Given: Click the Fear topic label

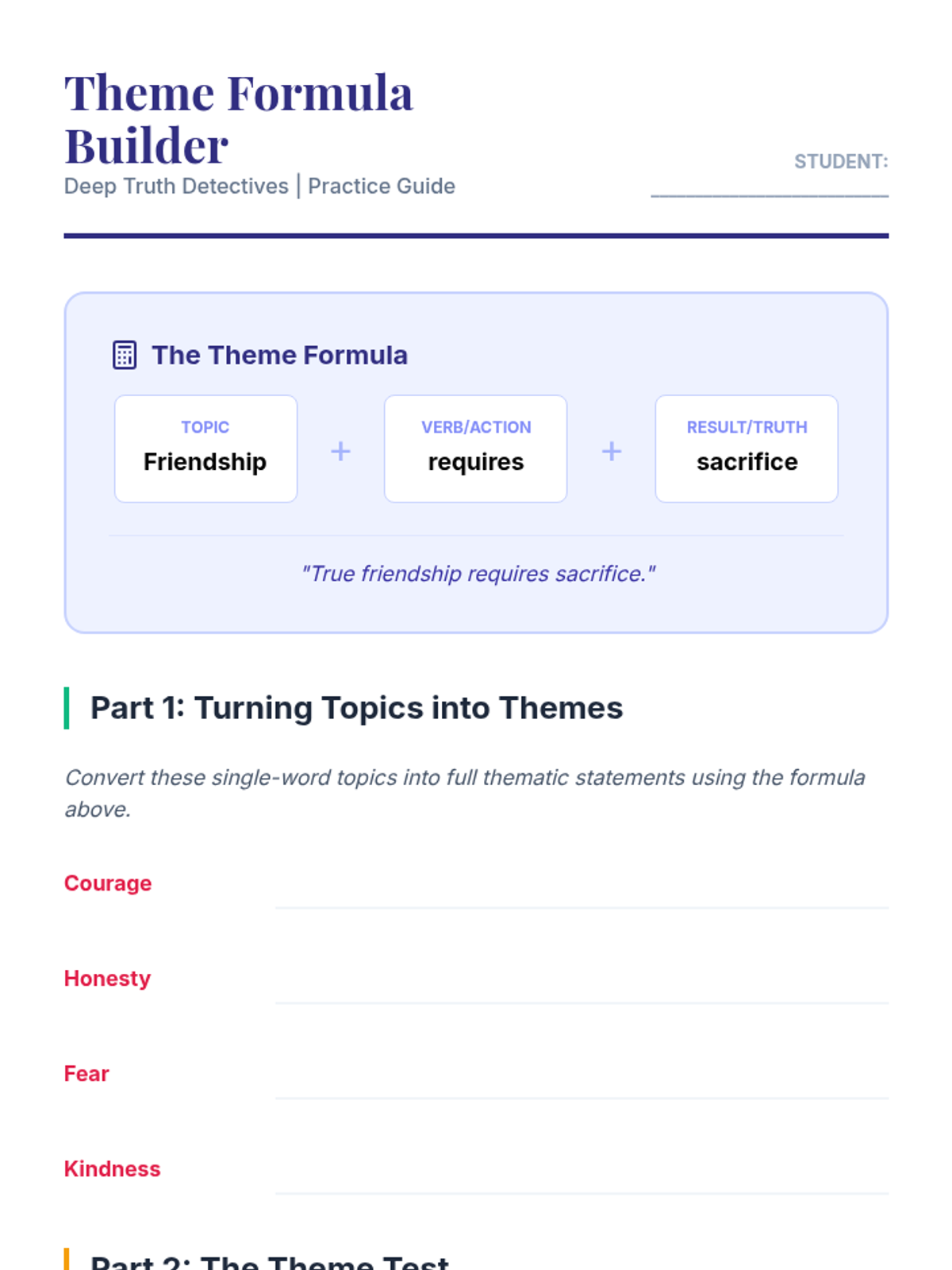Looking at the screenshot, I should (x=86, y=1074).
